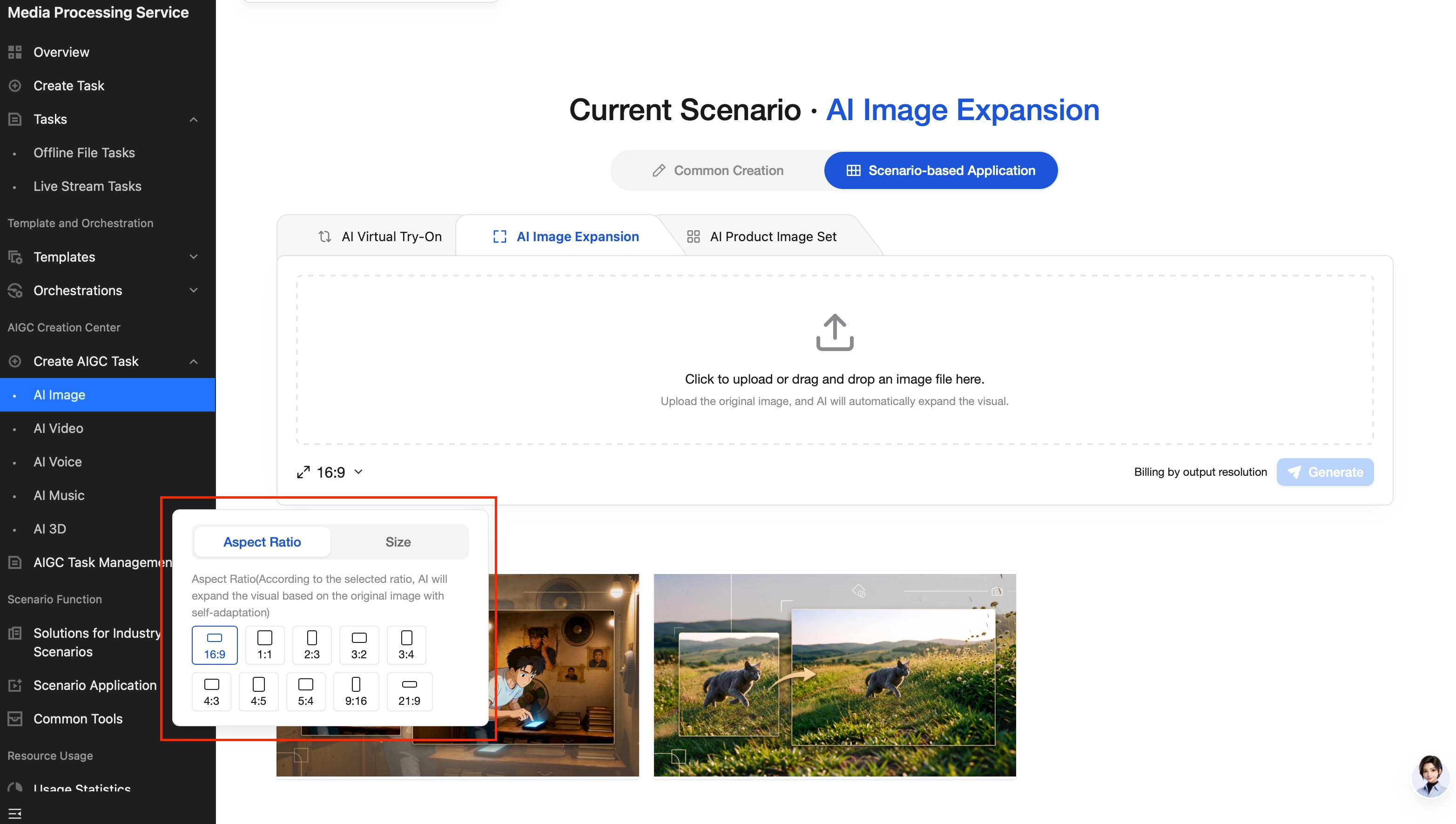Image resolution: width=1456 pixels, height=824 pixels.
Task: Choose the 4:3 aspect ratio option
Action: click(x=212, y=691)
